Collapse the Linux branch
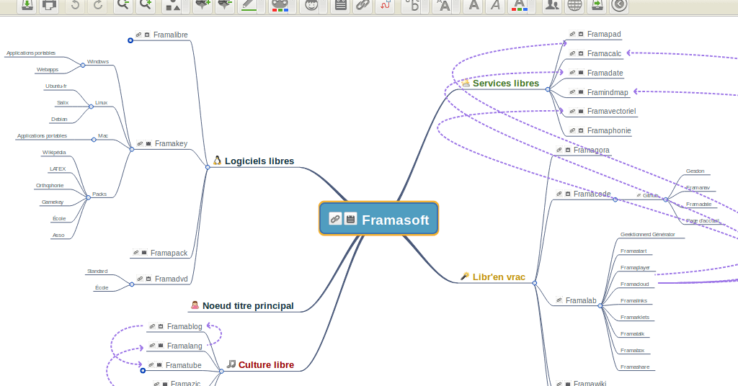This screenshot has width=738, height=386. point(91,106)
